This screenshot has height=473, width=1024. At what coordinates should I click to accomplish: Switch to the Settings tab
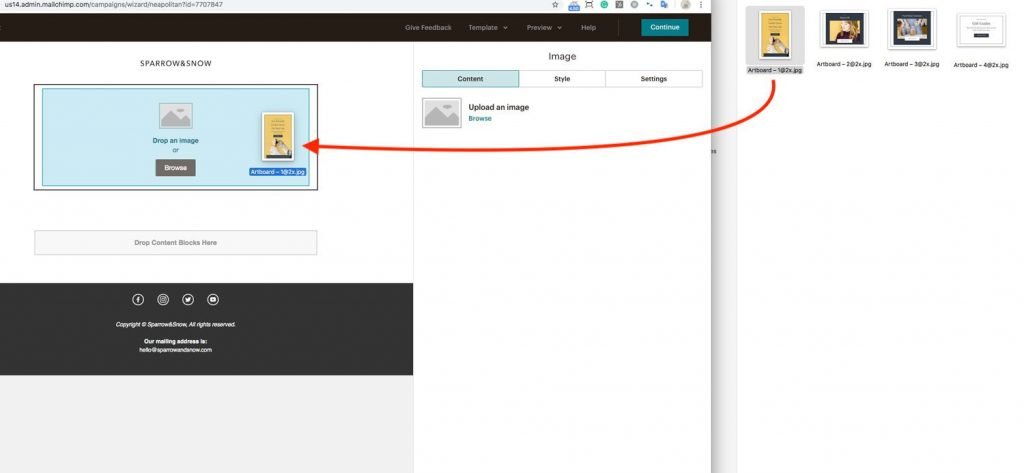click(x=653, y=78)
